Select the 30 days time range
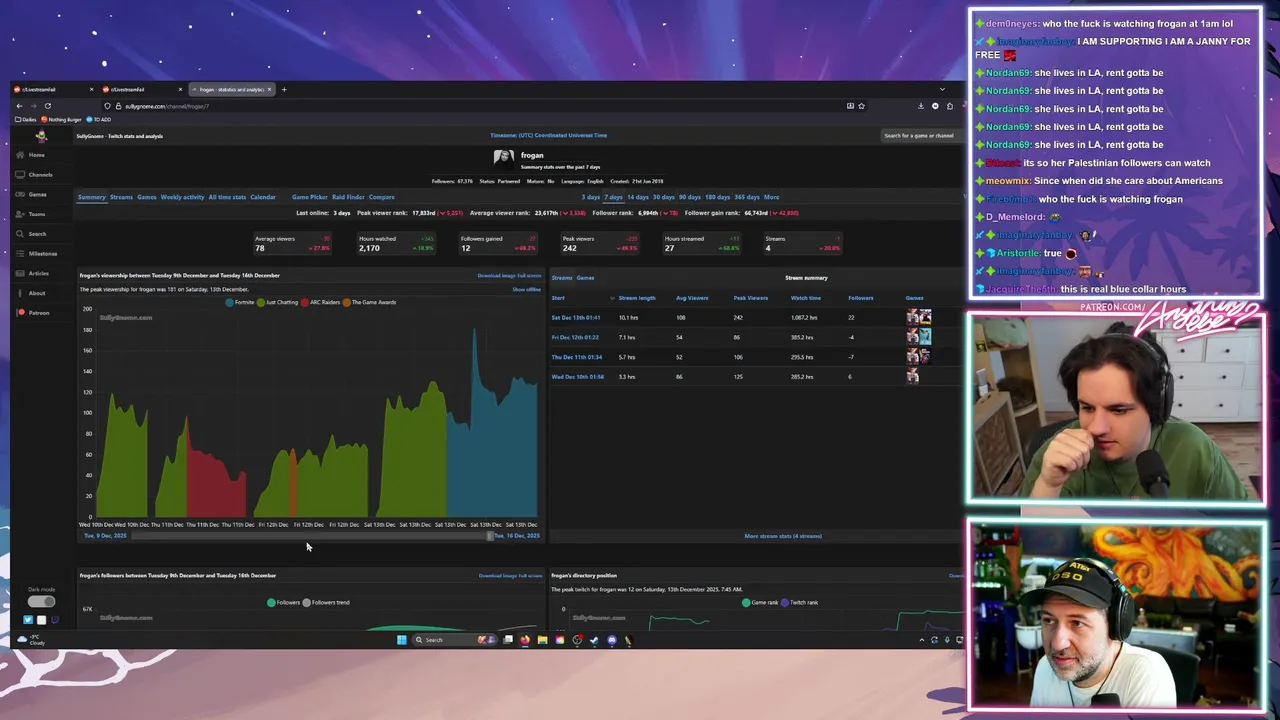Screen dimensions: 1280x720 [x=663, y=197]
